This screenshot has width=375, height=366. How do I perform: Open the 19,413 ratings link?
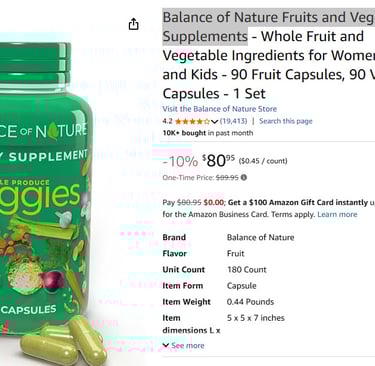pyautogui.click(x=233, y=121)
